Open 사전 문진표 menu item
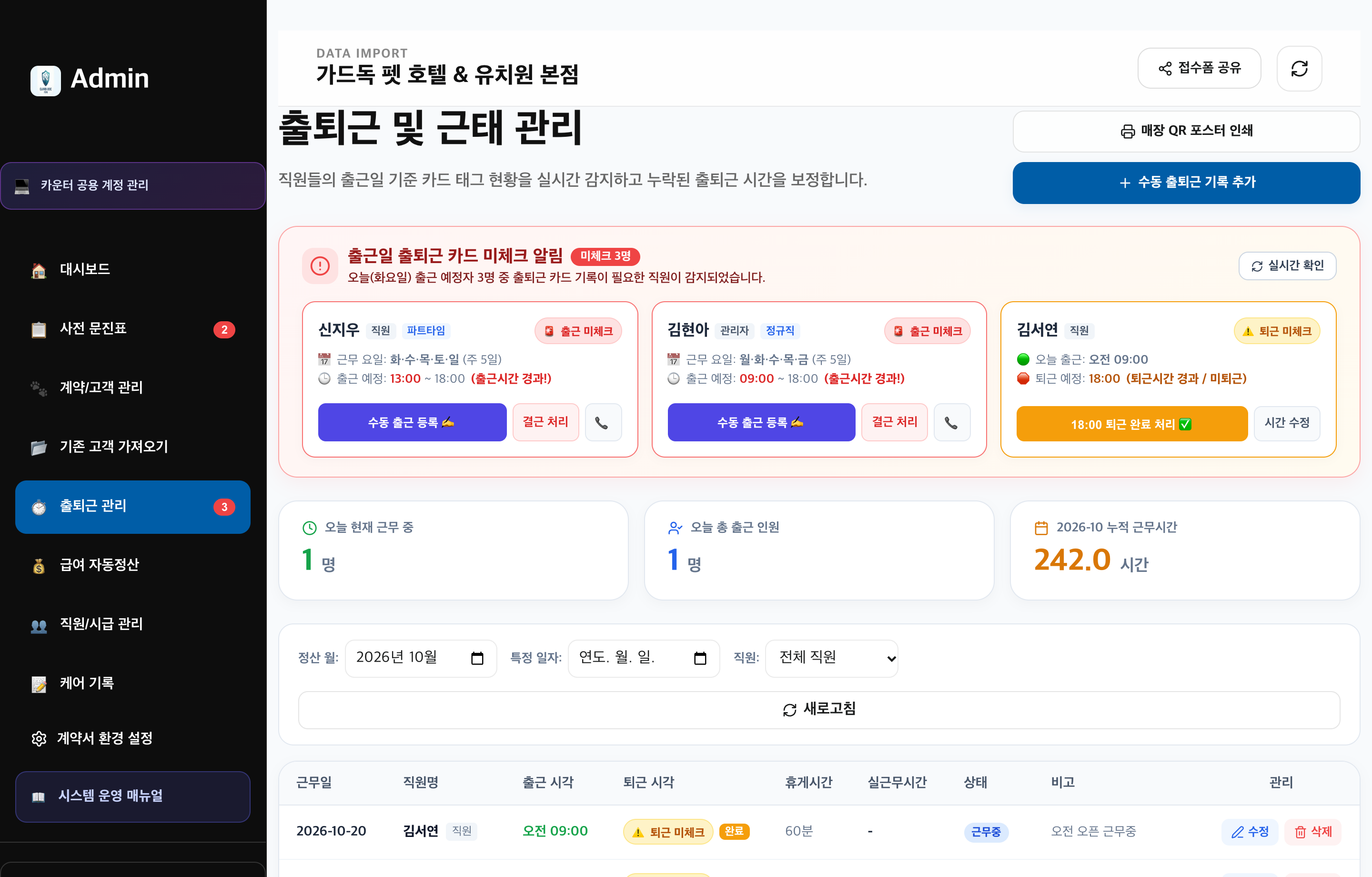The height and width of the screenshot is (877, 1372). pyautogui.click(x=133, y=329)
